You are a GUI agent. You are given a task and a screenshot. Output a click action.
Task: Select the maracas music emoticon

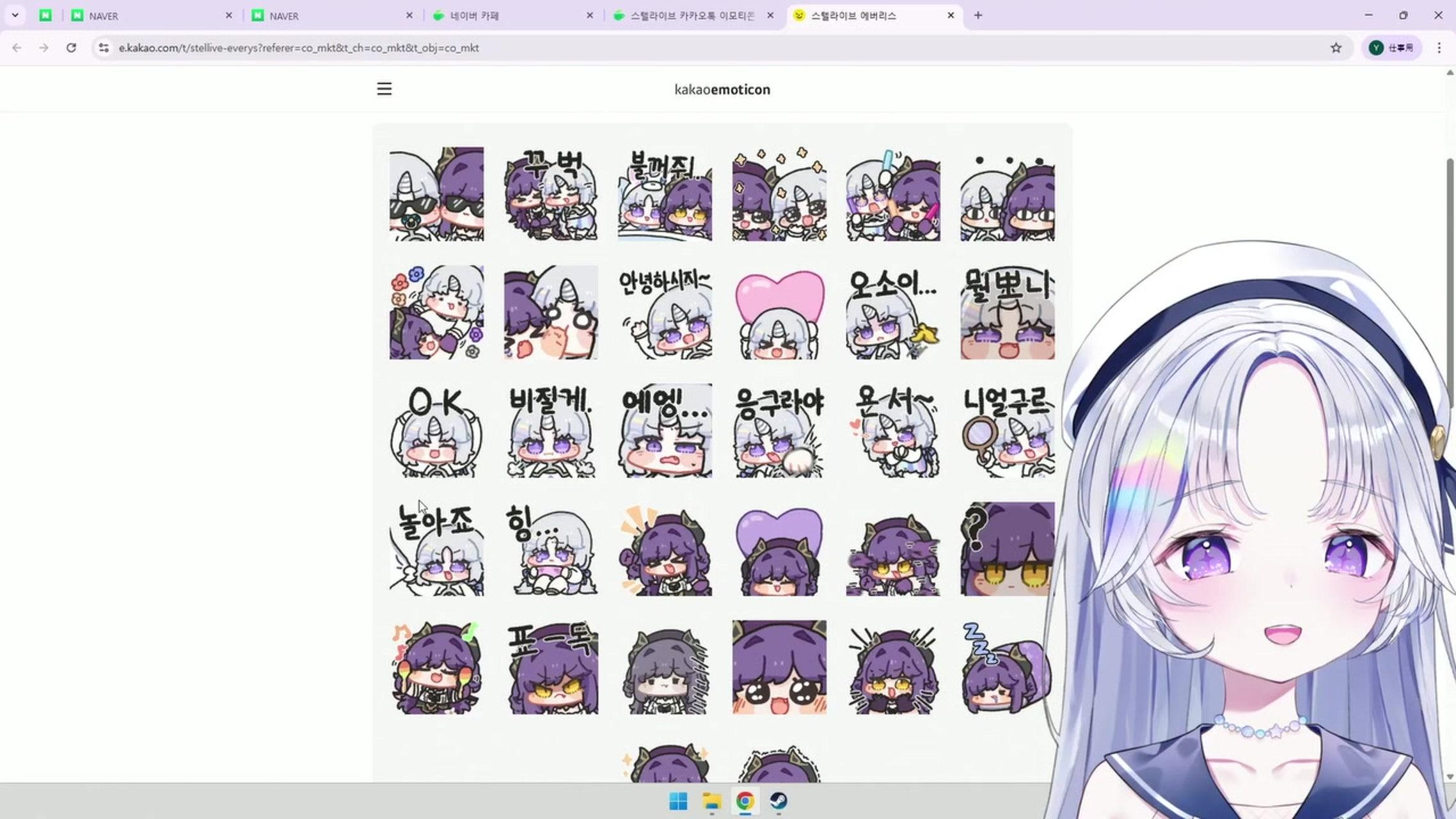[x=437, y=667]
